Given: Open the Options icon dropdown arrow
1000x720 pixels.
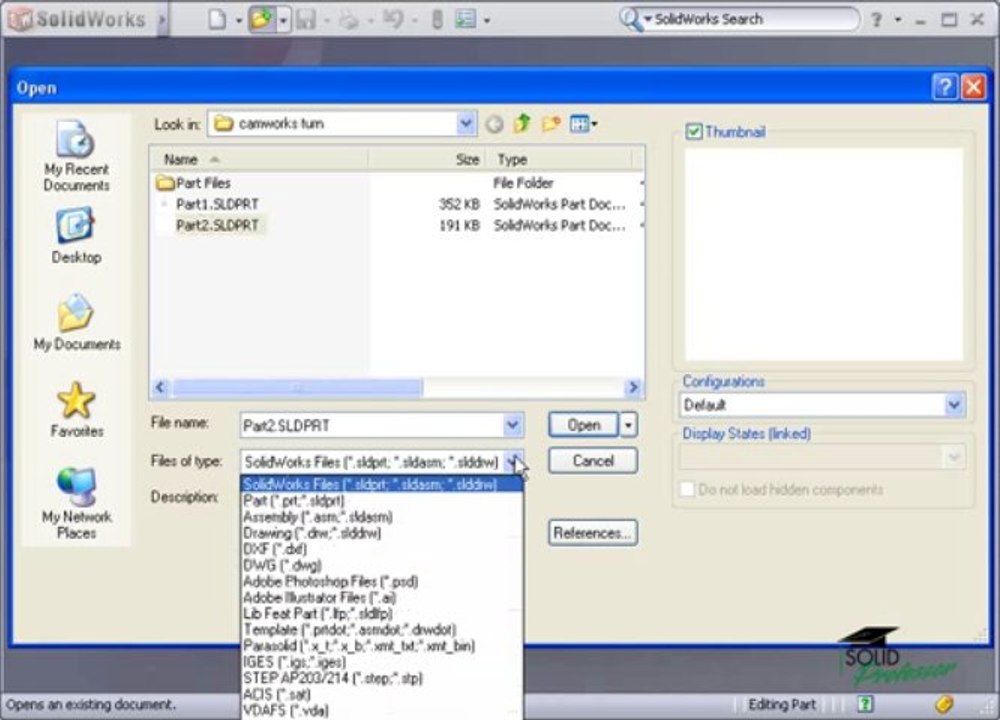Looking at the screenshot, I should click(x=487, y=20).
